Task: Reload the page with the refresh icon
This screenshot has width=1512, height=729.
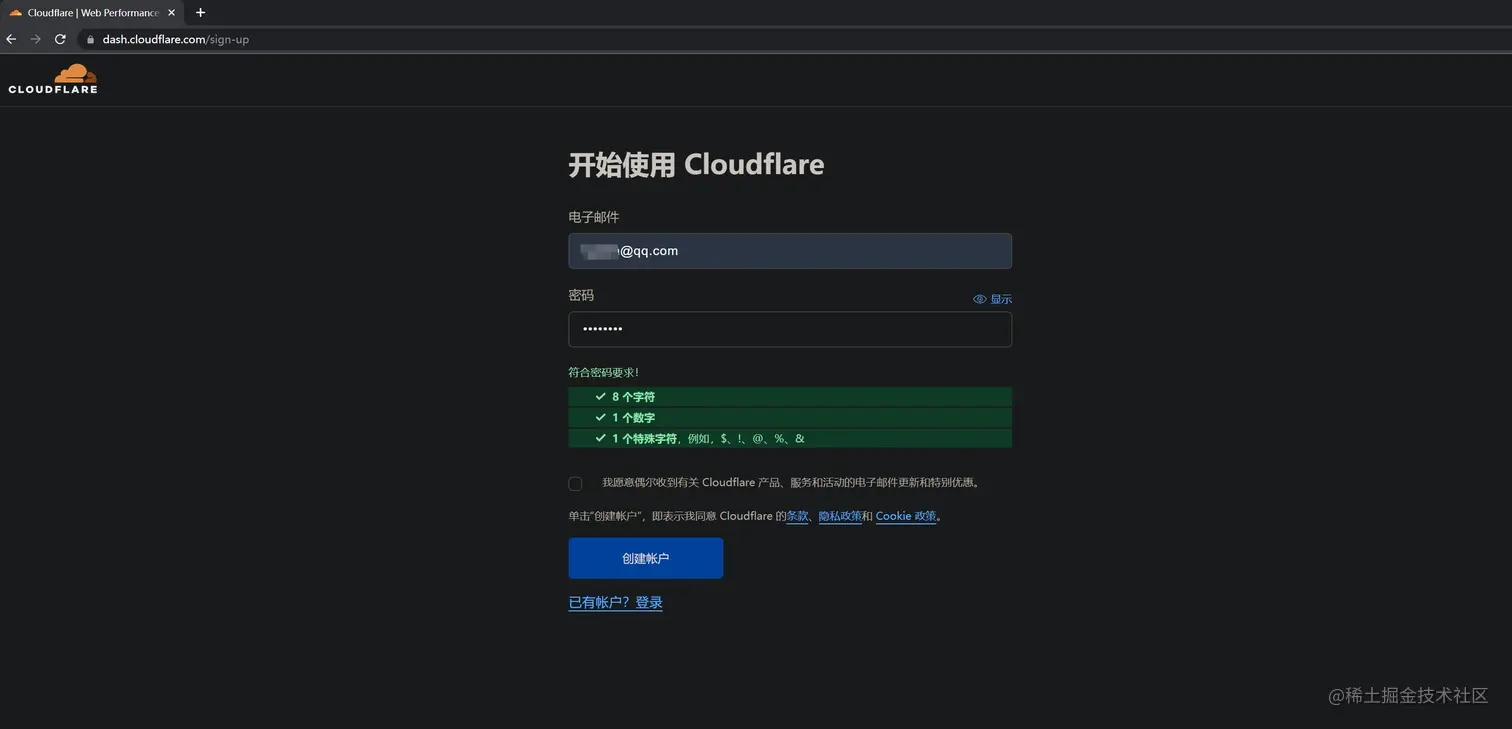Action: [60, 39]
